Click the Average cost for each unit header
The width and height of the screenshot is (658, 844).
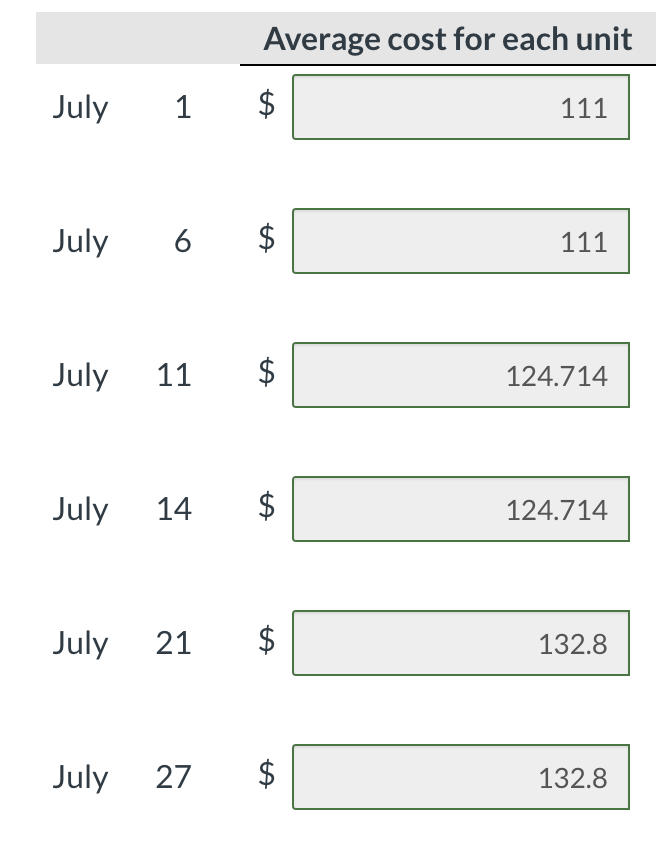tap(448, 39)
